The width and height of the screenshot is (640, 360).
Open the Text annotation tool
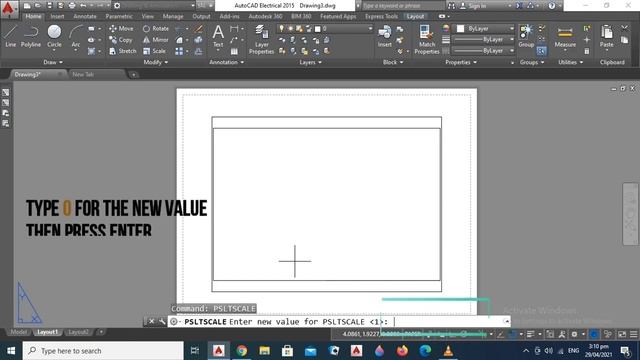(x=218, y=36)
